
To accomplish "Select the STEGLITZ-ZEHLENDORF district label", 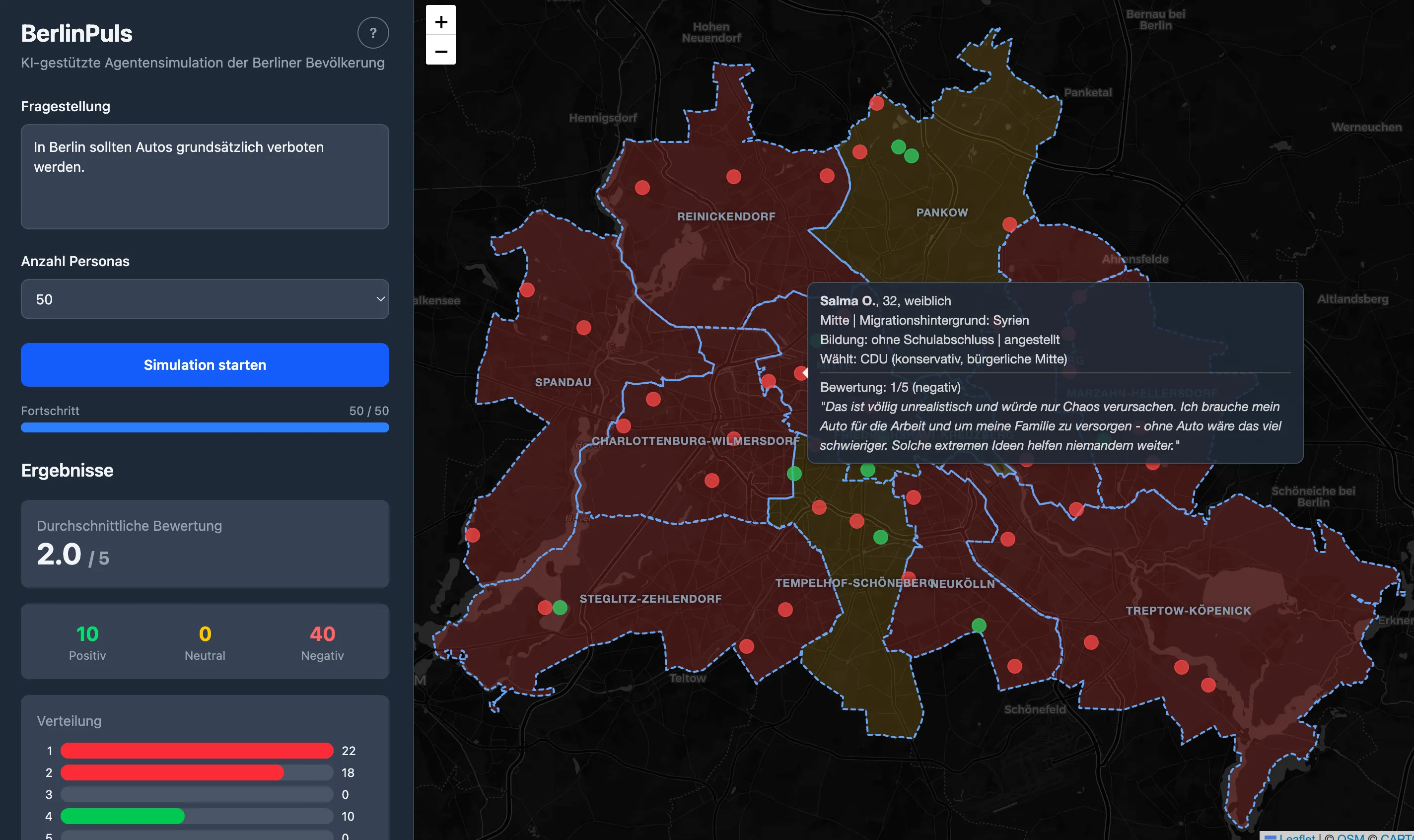I will 650,598.
